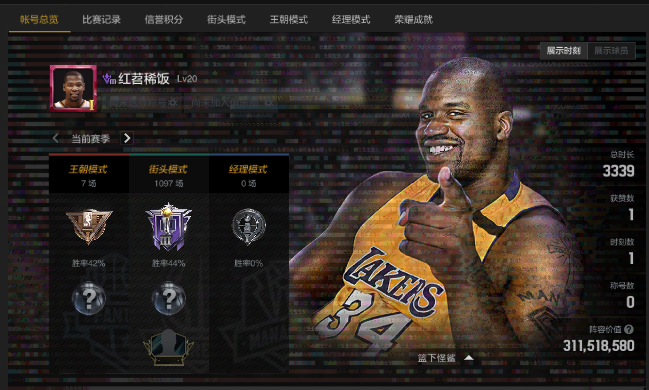Open the 经理模式 tab in top navigation
The height and width of the screenshot is (390, 649).
[x=351, y=19]
